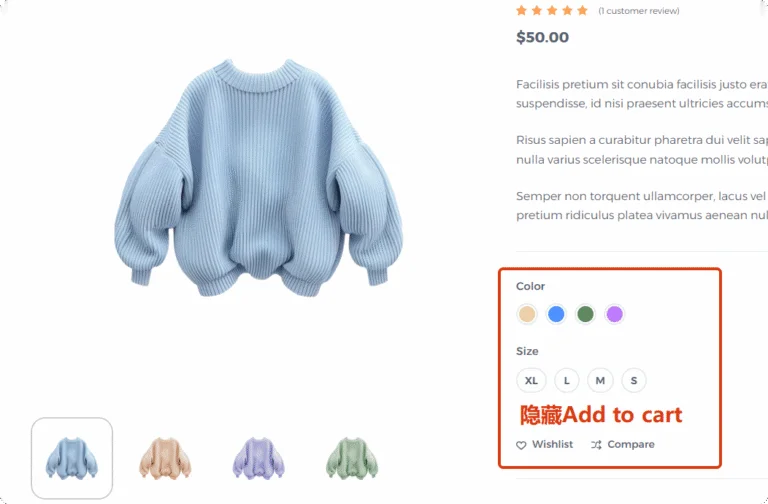Click the Wishlist text link
The image size is (768, 504).
coord(552,444)
